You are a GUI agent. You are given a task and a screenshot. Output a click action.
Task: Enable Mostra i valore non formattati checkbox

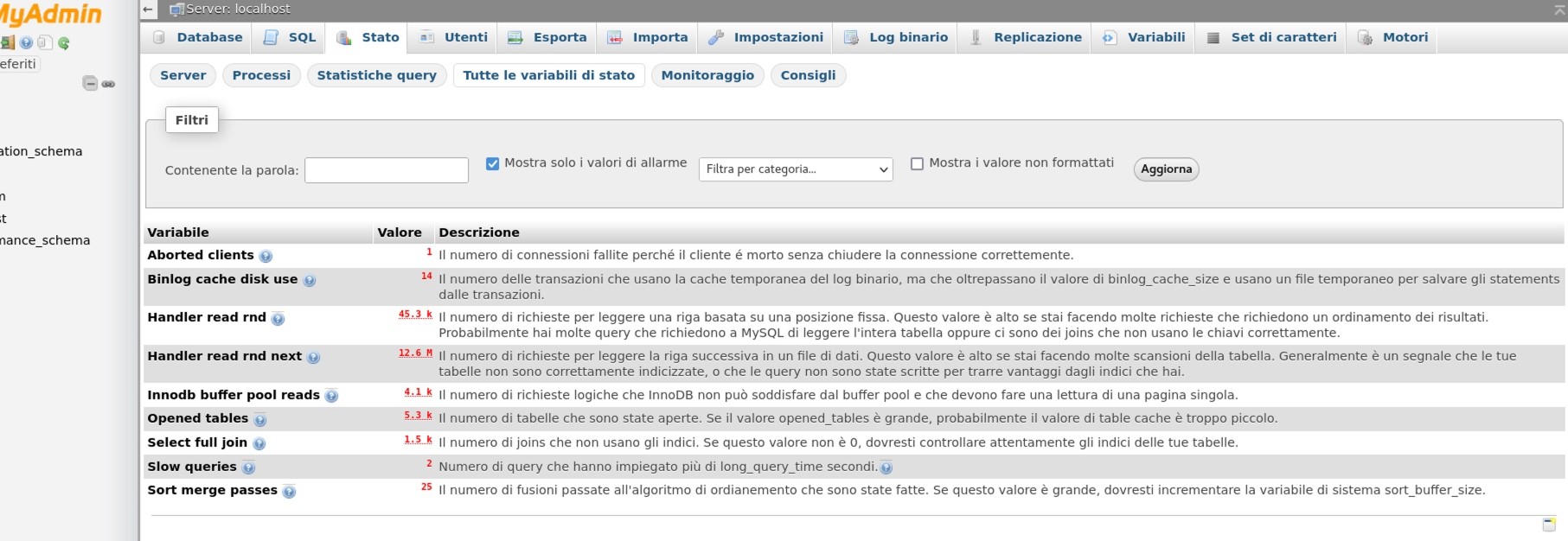917,163
